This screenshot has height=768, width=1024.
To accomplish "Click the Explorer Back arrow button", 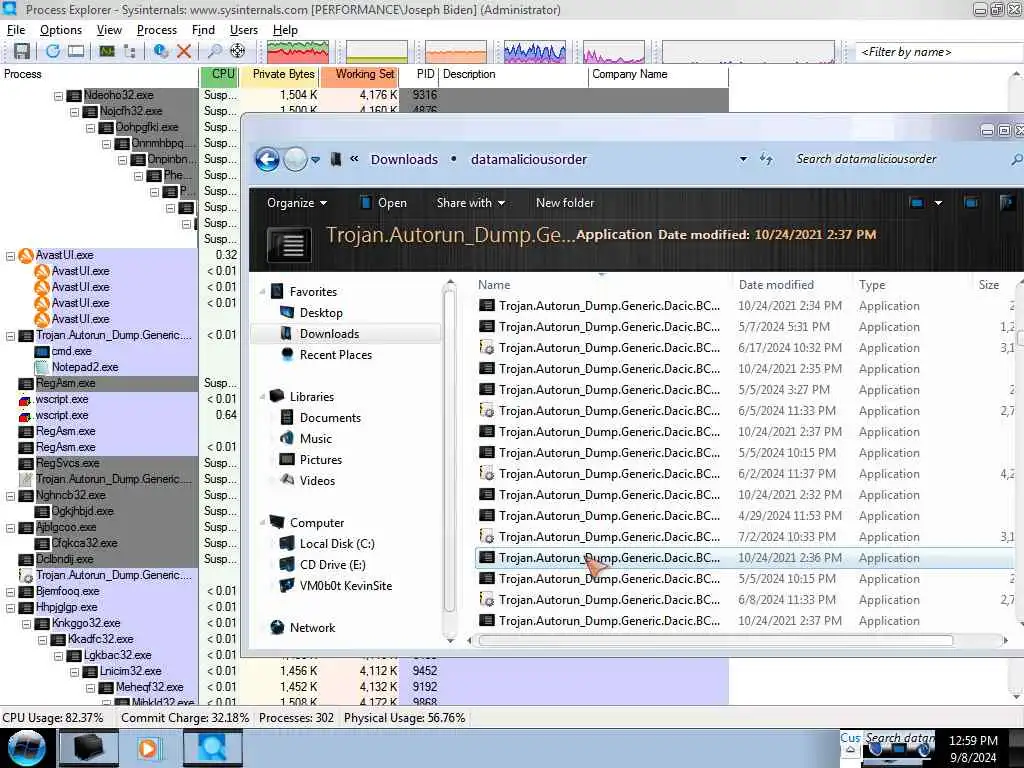I will [267, 159].
